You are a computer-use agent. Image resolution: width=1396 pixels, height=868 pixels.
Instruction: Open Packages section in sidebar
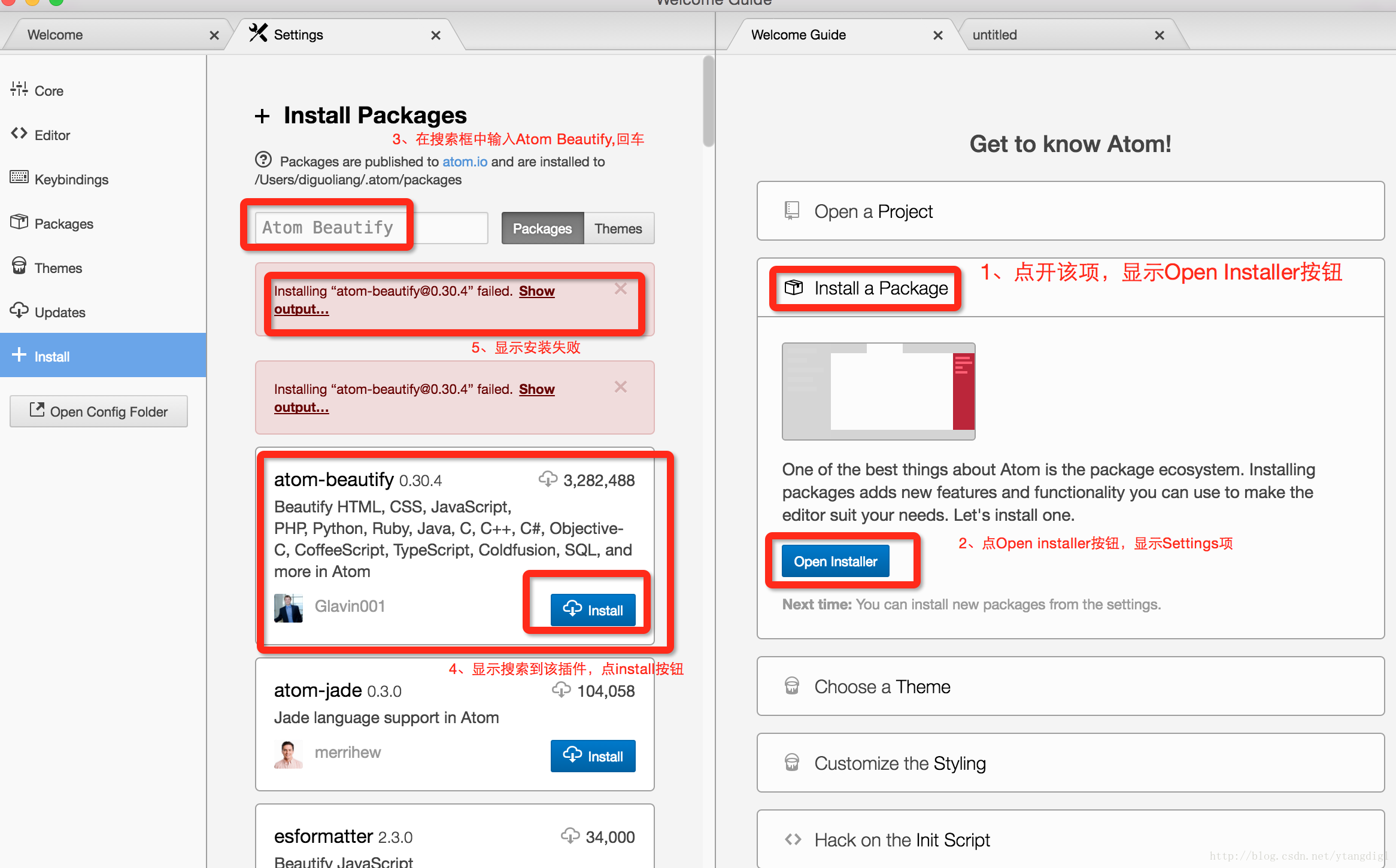(x=103, y=223)
